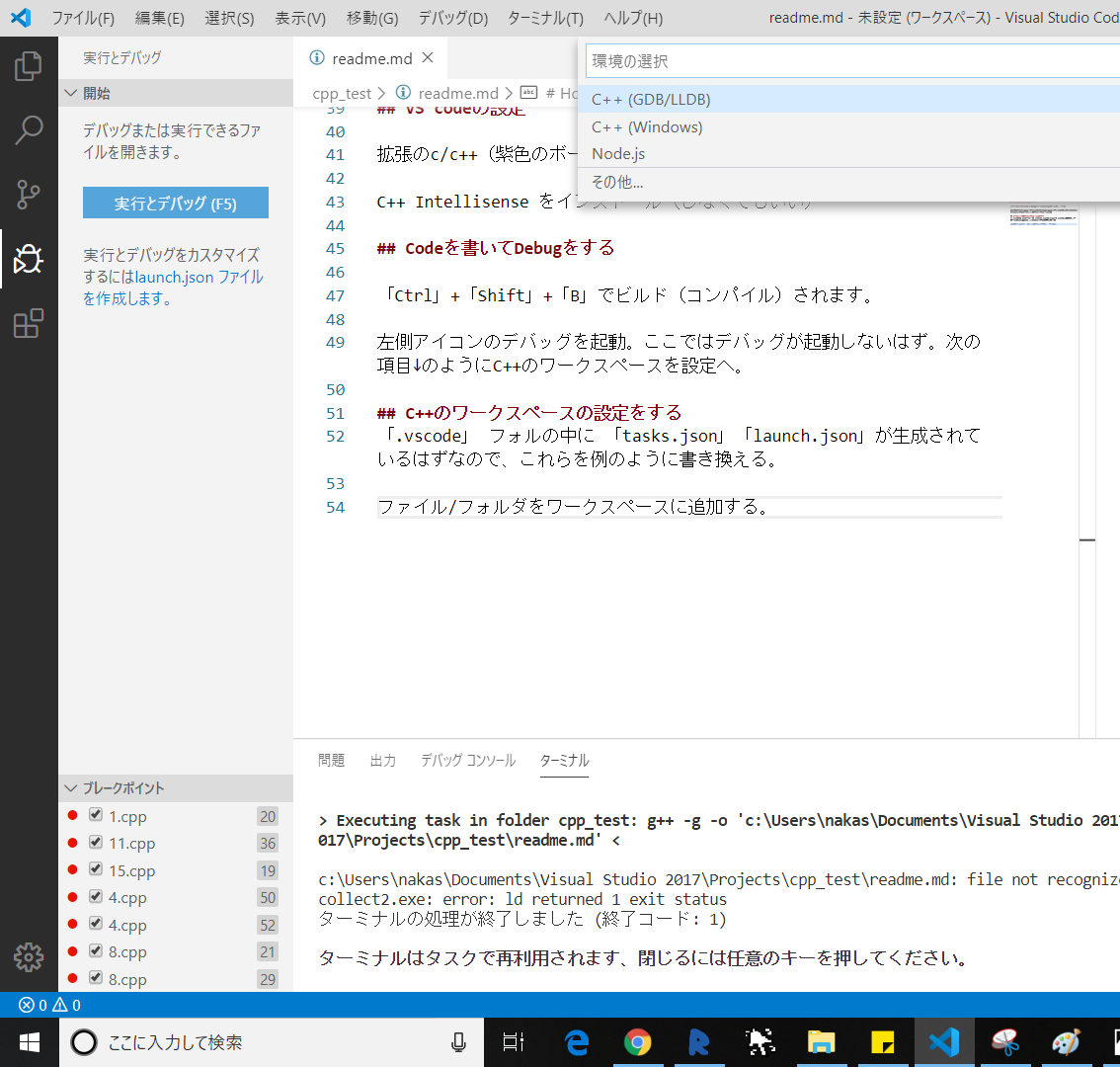
Task: Click the info icon on readme.md tab
Action: click(317, 58)
